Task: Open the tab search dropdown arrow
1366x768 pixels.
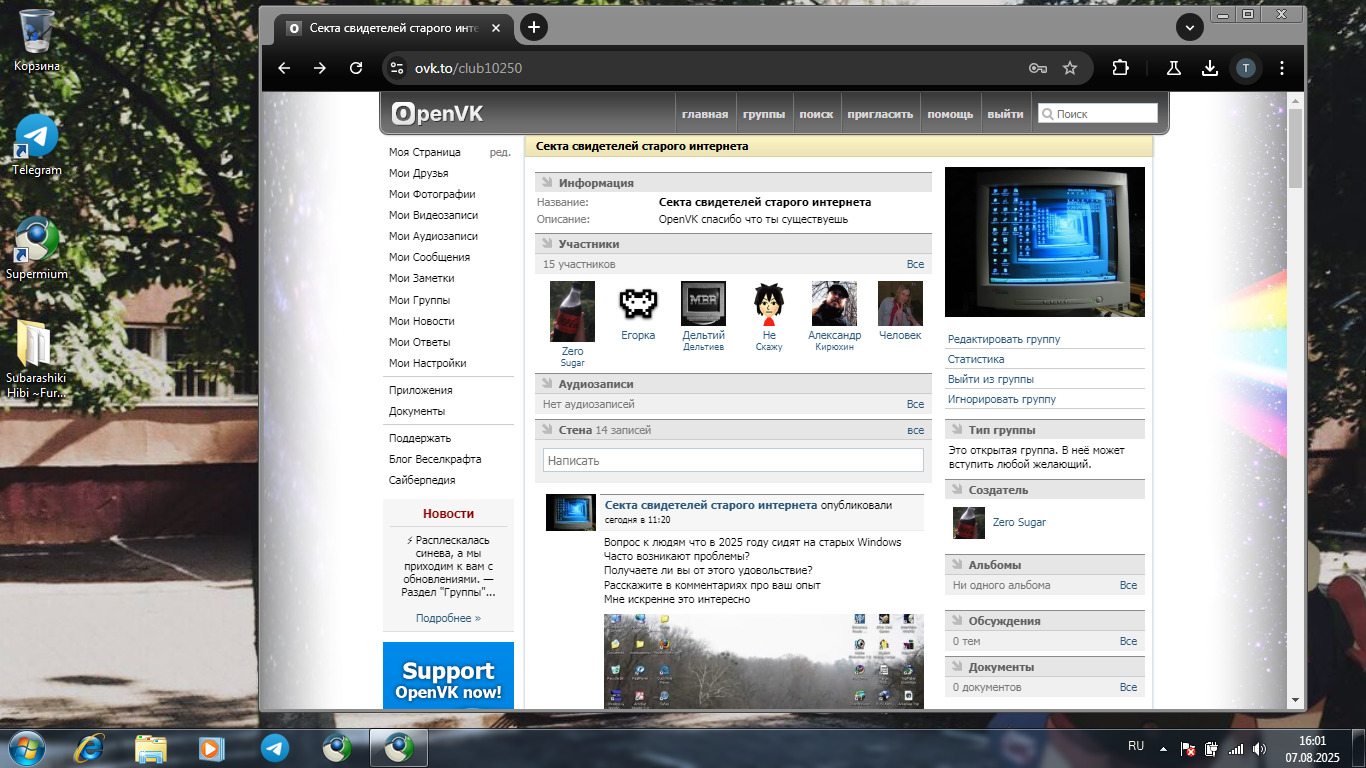Action: coord(1189,28)
